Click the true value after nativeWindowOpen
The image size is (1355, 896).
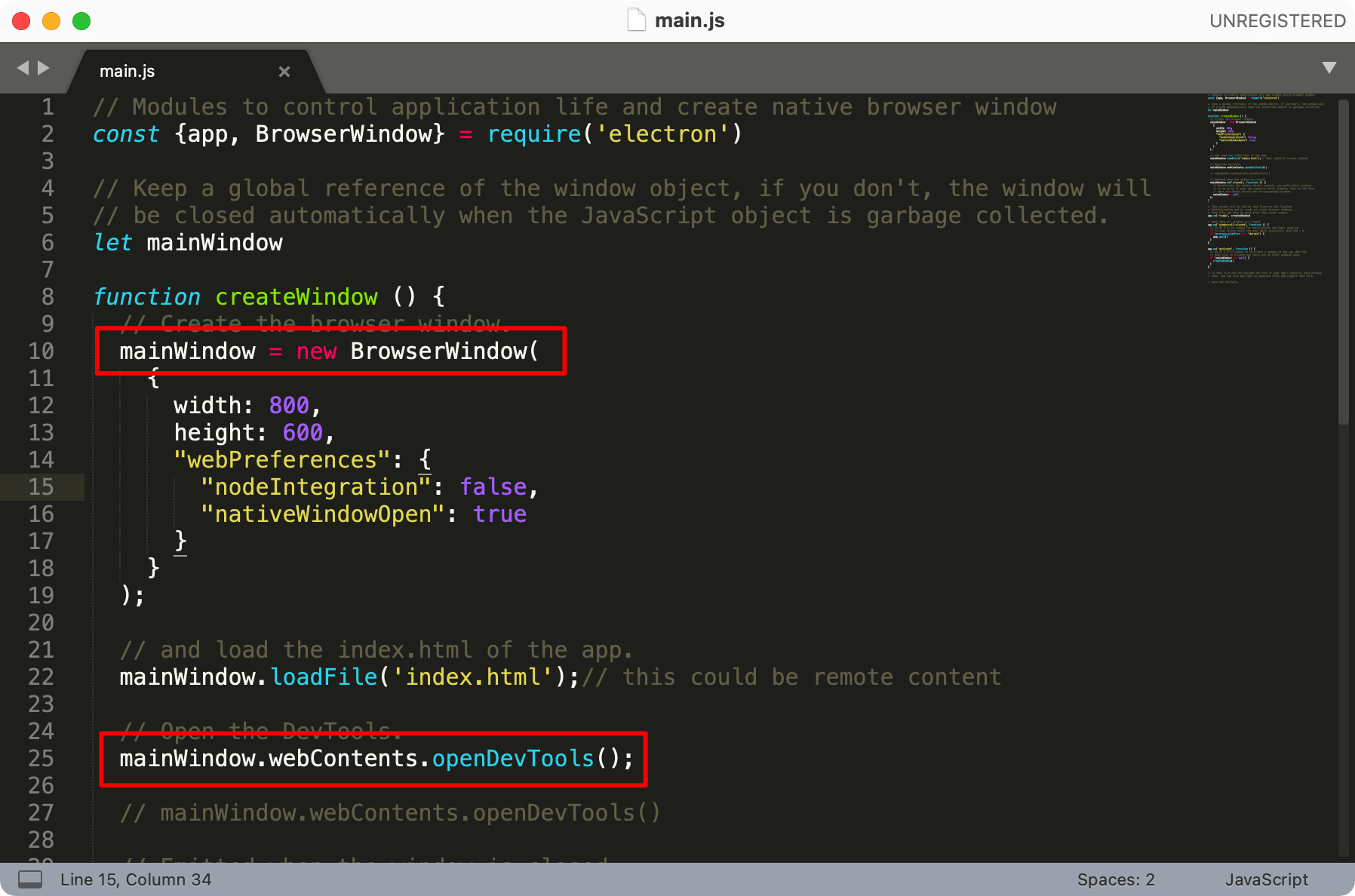point(500,514)
